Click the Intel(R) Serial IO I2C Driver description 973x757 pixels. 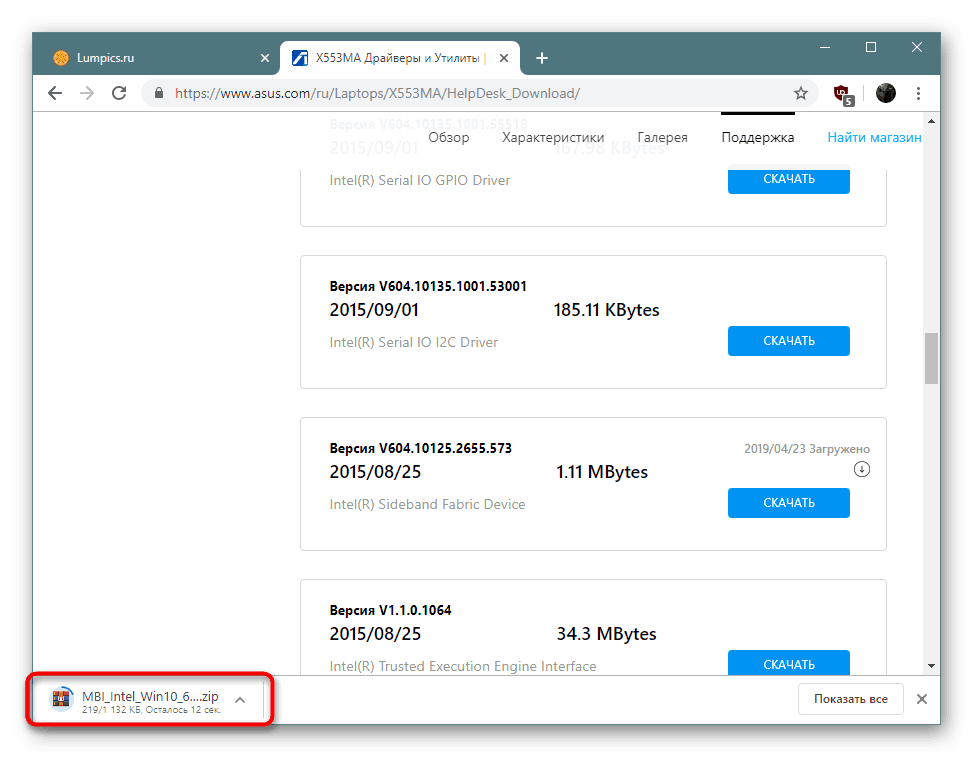[x=414, y=342]
